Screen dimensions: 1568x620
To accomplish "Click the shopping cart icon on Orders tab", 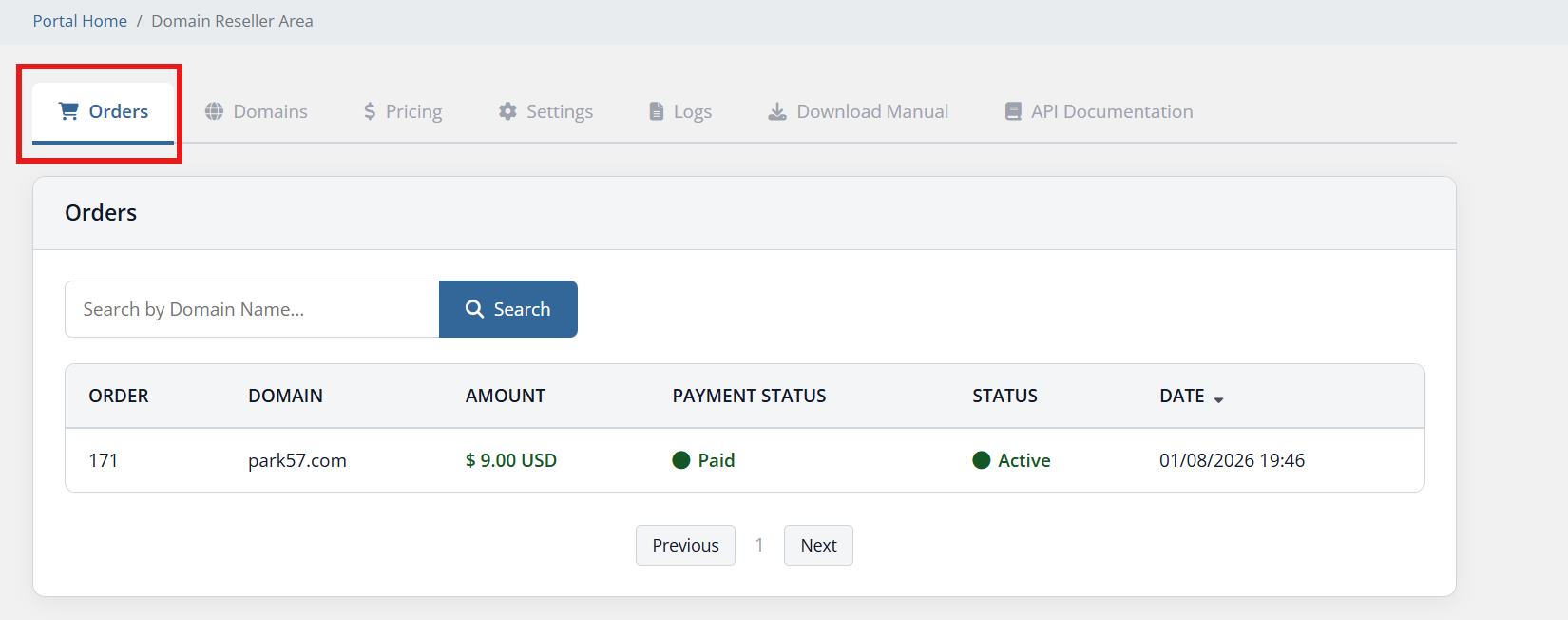I will 68,111.
